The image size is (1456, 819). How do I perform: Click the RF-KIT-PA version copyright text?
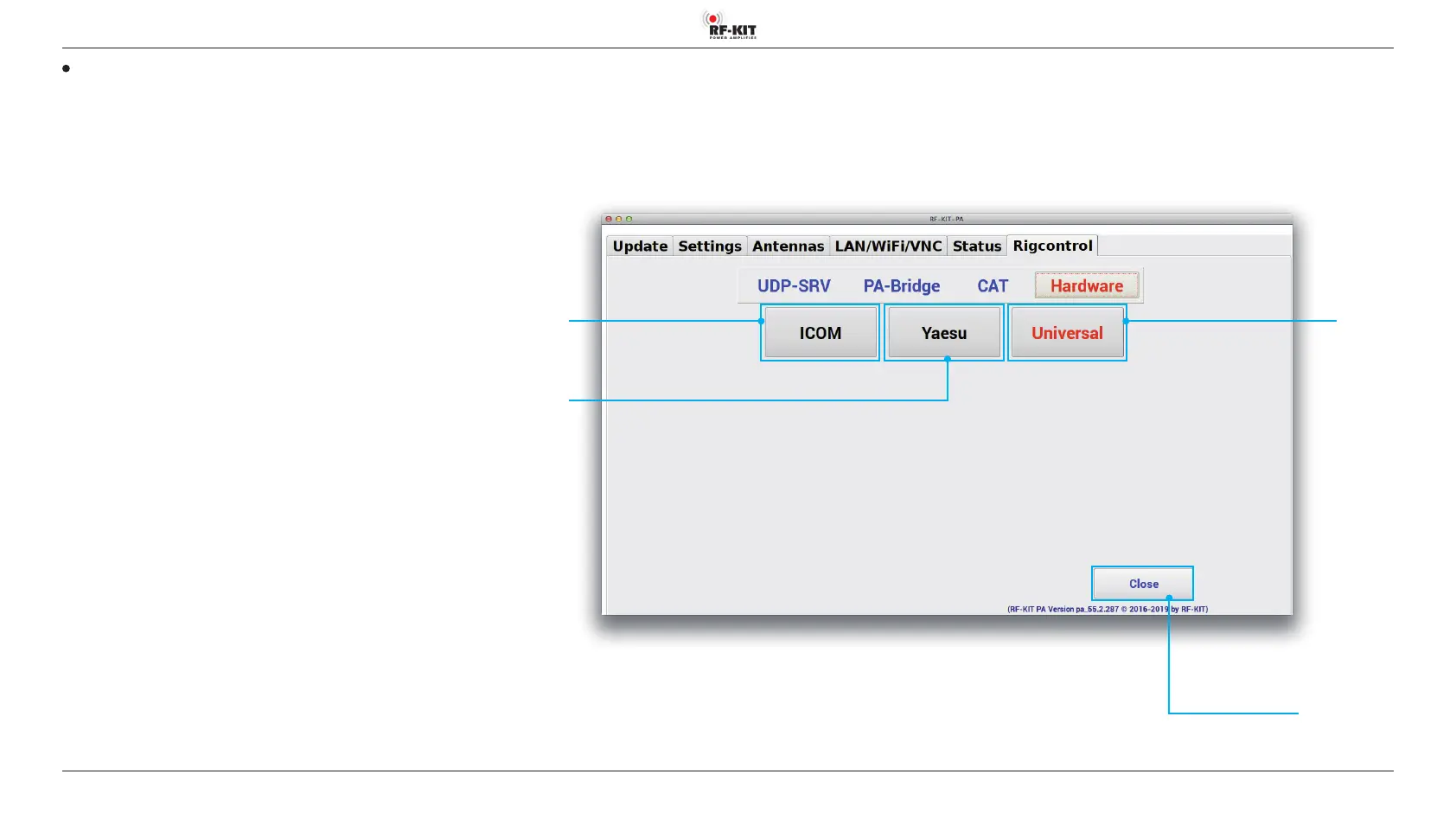[x=1108, y=609]
